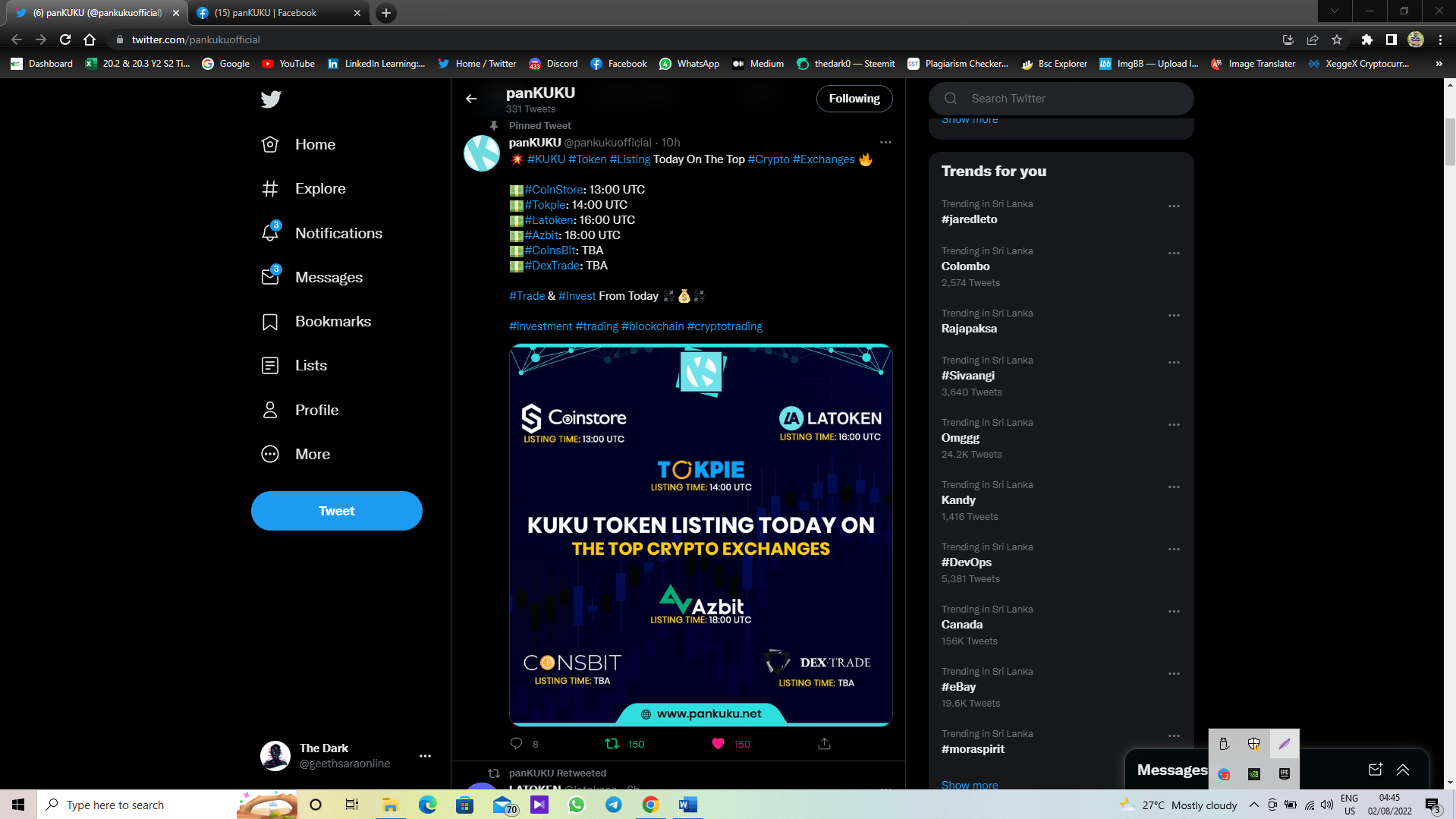Expand the Messages drawer
This screenshot has height=819, width=1456.
(x=1403, y=770)
